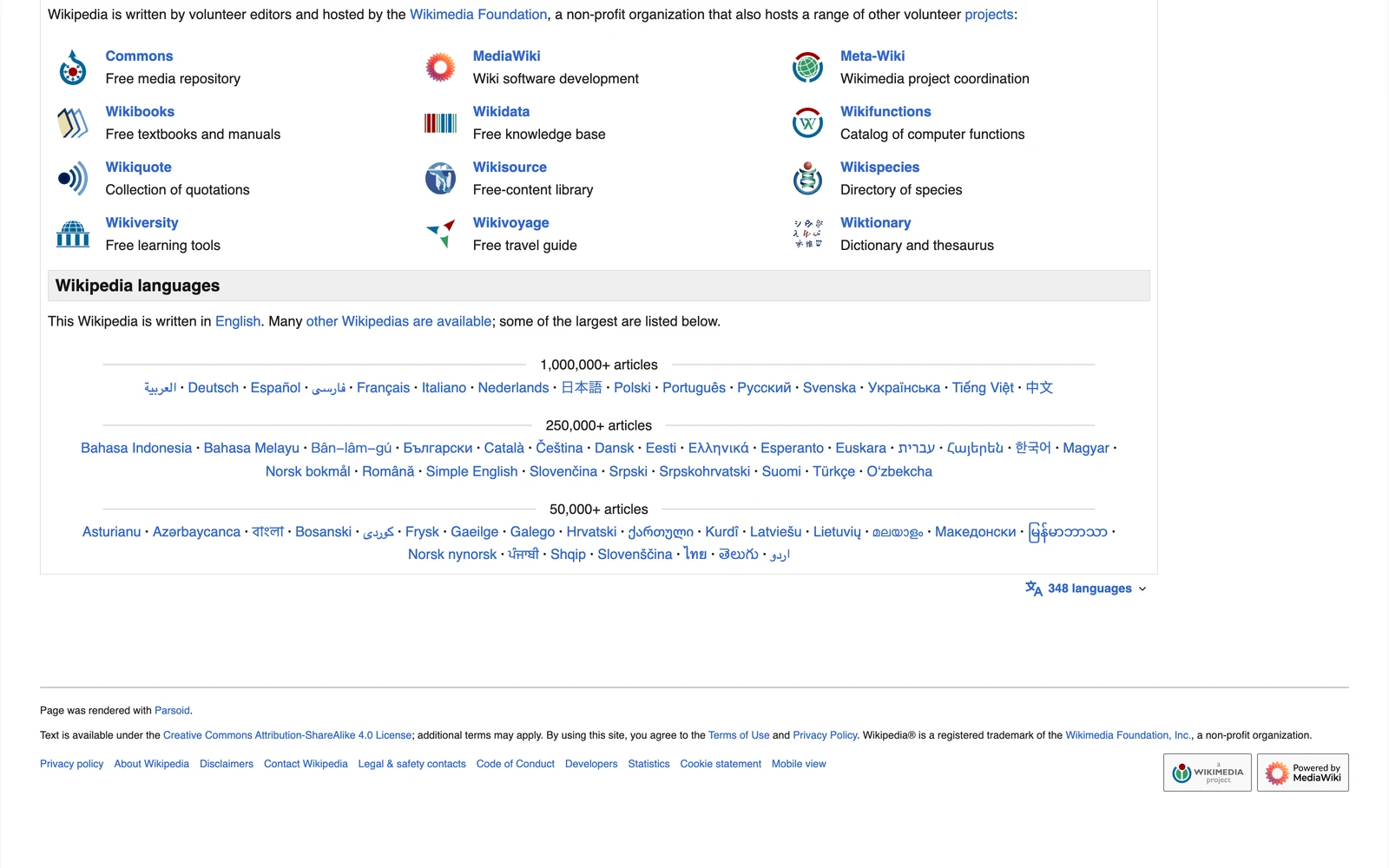Click the Wikidata barcode icon

click(x=440, y=123)
